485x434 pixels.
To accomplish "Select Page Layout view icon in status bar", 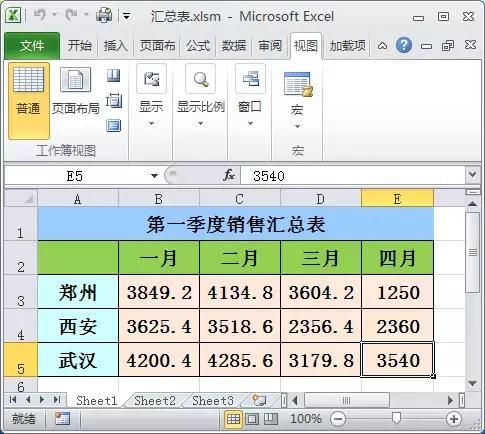I will point(252,419).
